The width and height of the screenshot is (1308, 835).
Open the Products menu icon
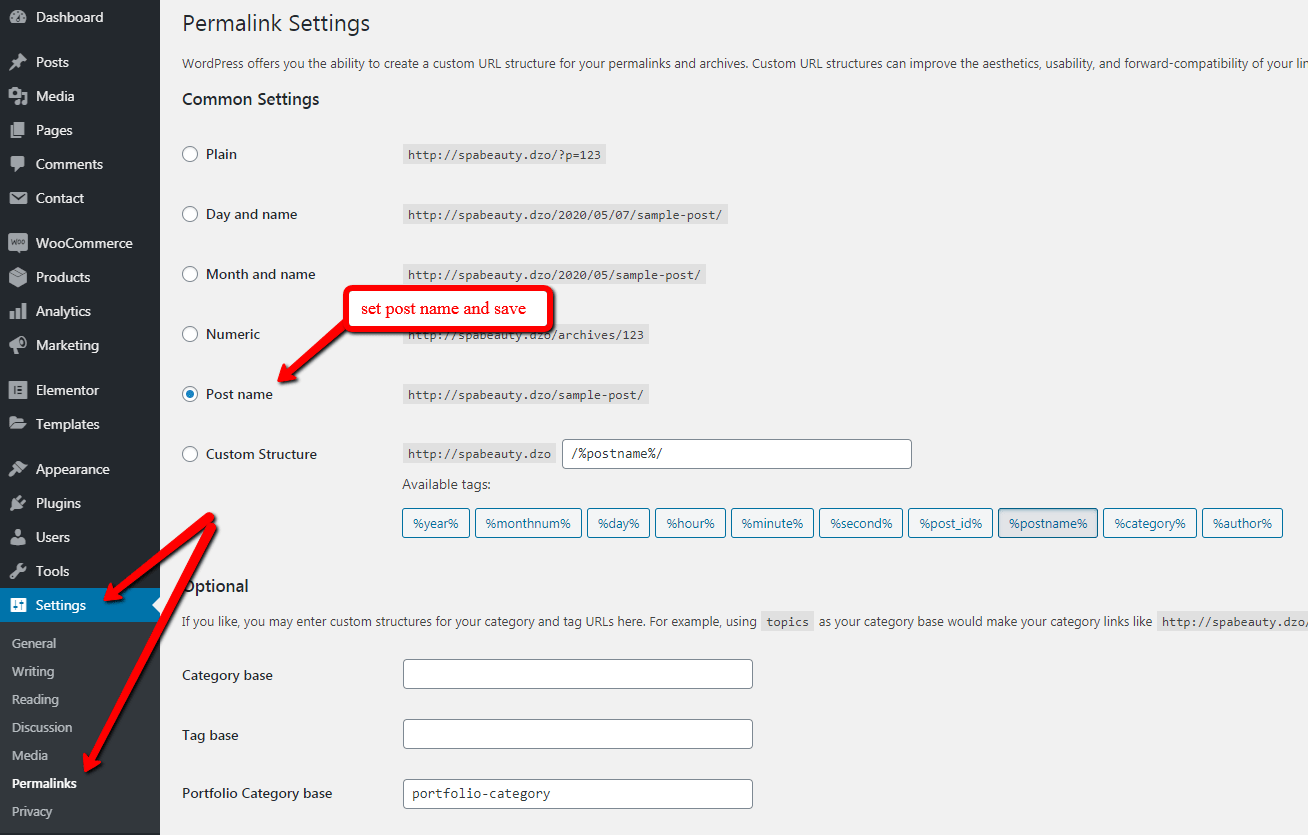click(16, 277)
